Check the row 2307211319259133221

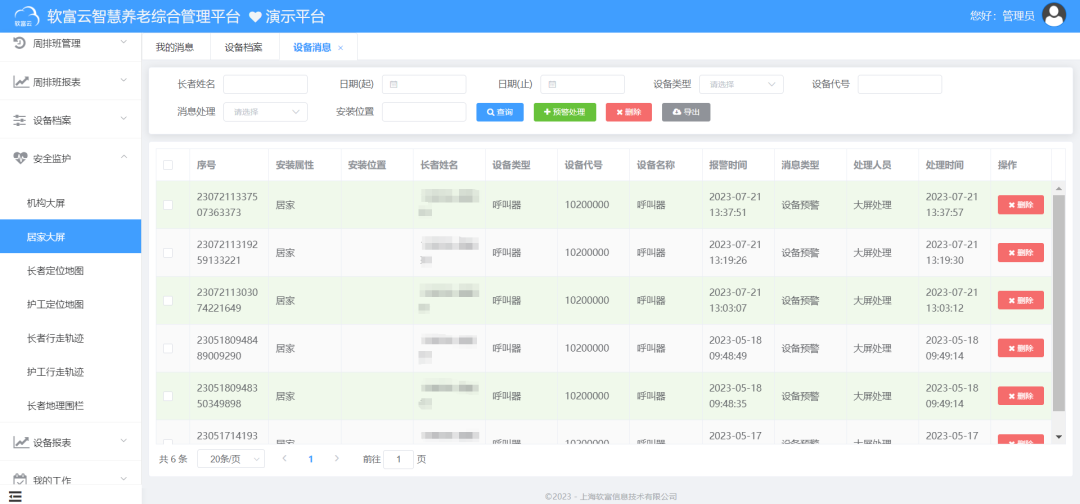tap(168, 253)
